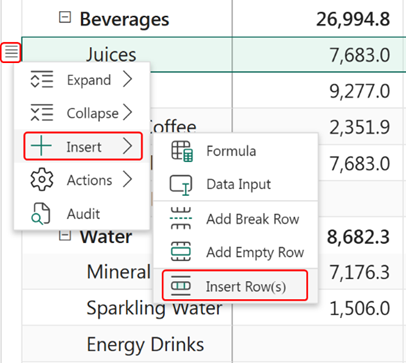This screenshot has height=363, width=406.
Task: Choose Collapse from the context menu
Action: click(82, 113)
